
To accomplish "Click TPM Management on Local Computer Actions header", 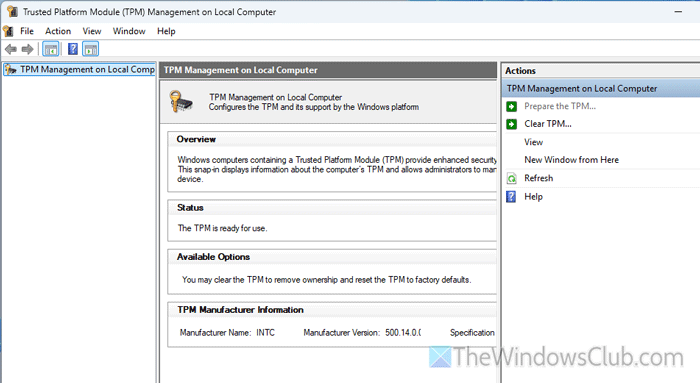I will pyautogui.click(x=601, y=88).
